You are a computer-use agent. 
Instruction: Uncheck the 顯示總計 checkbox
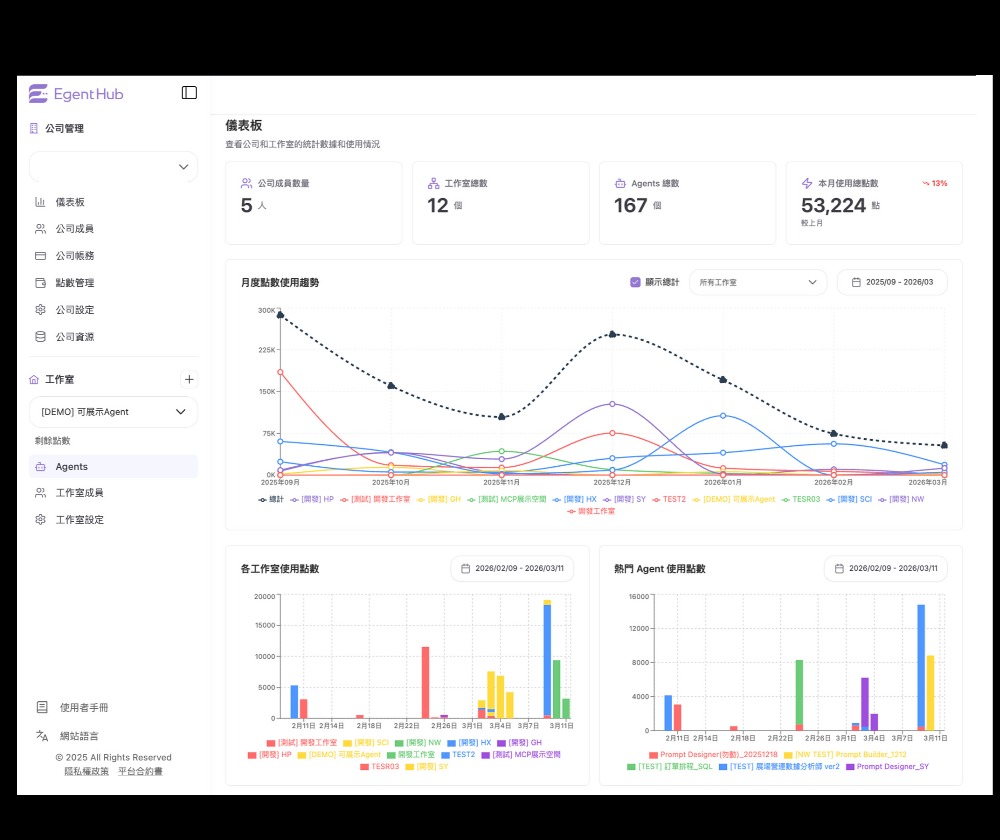click(x=635, y=282)
